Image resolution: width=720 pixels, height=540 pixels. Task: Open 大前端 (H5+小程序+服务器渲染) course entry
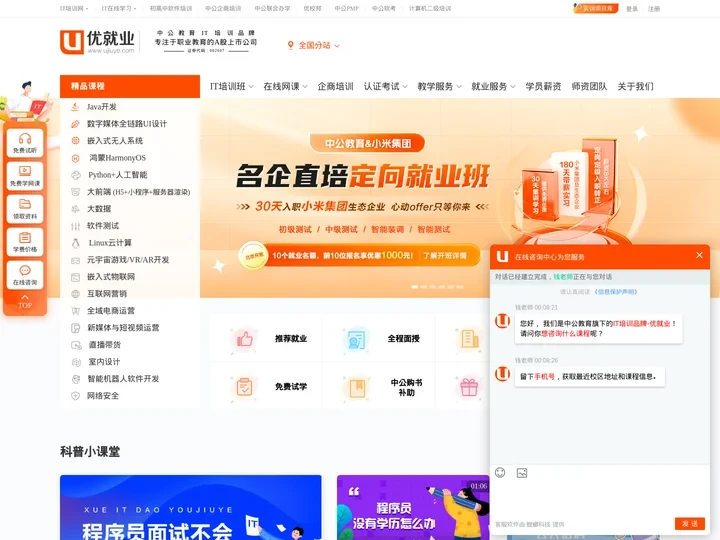(138, 192)
